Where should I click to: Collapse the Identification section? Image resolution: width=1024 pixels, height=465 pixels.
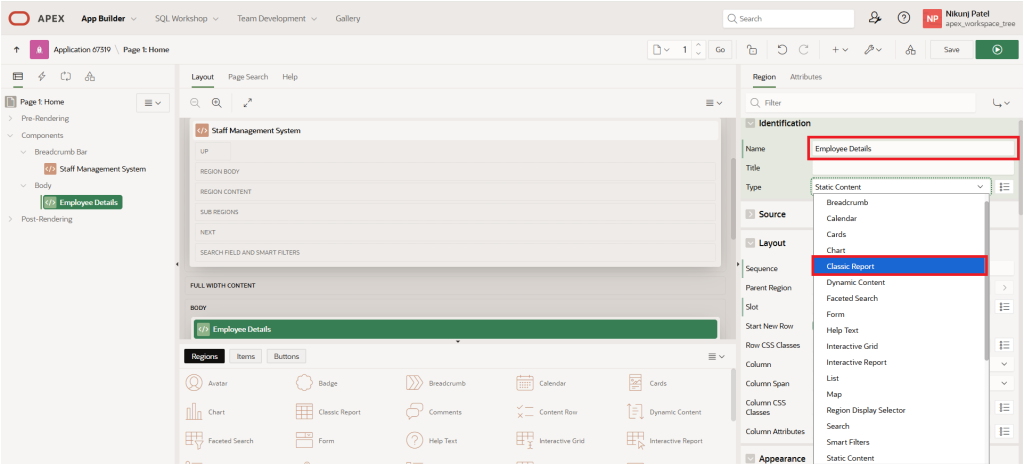pos(750,123)
